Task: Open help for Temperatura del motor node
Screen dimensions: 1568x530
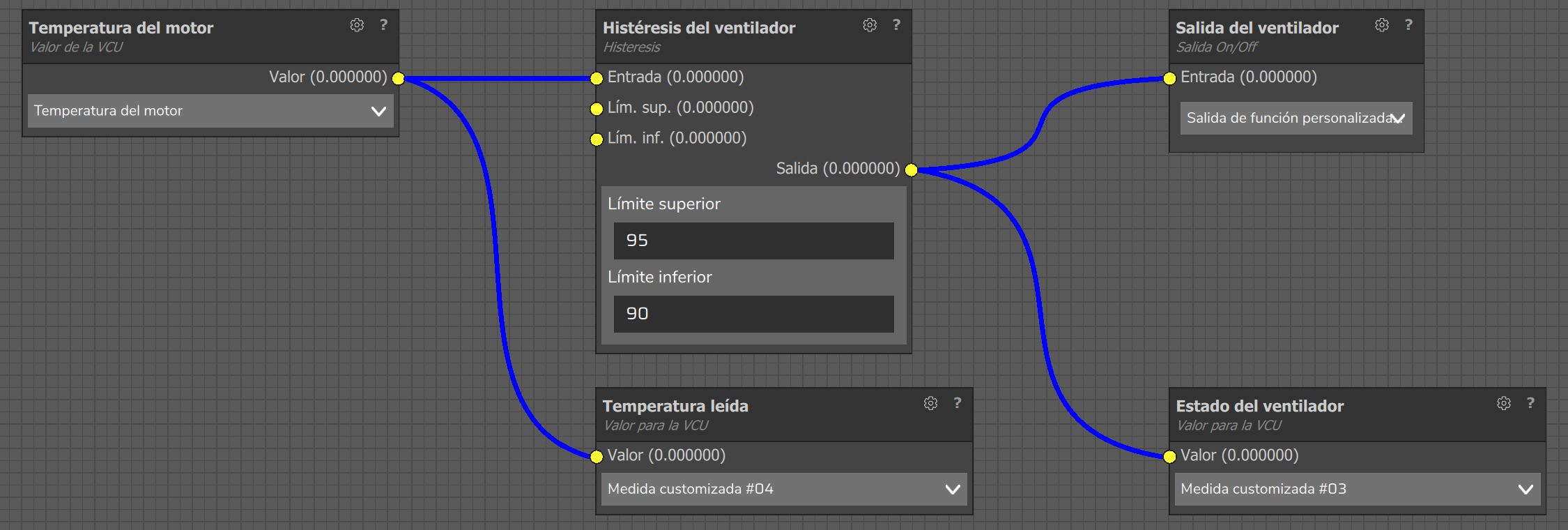Action: tap(383, 25)
